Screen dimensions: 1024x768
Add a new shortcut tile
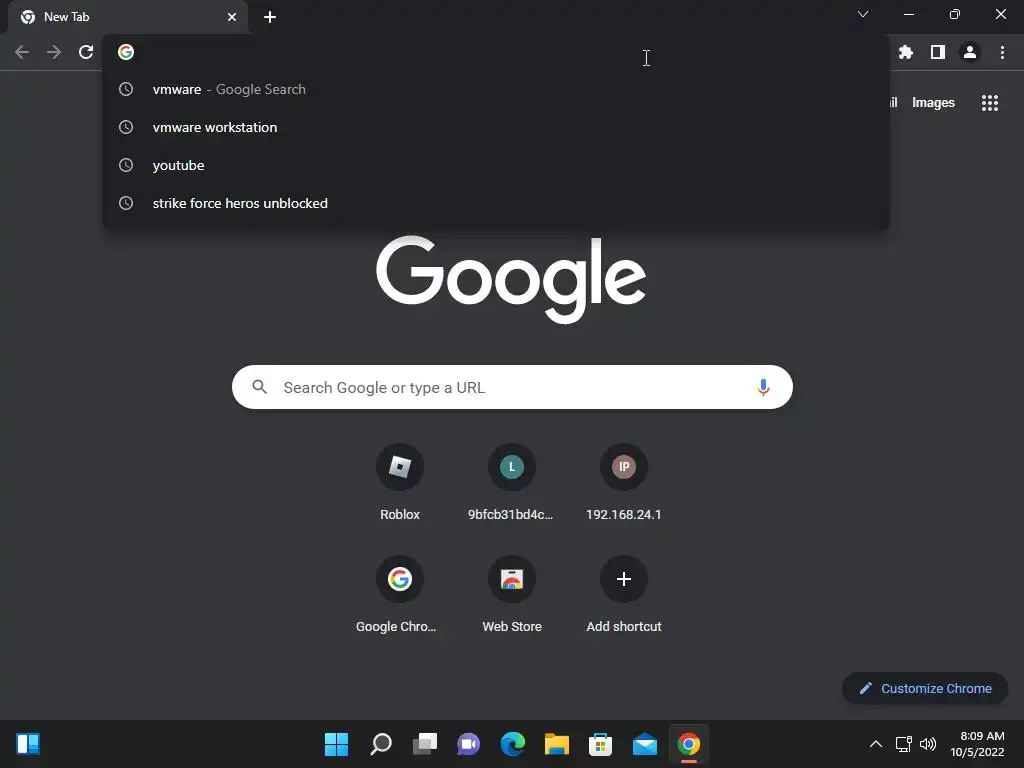tap(624, 596)
